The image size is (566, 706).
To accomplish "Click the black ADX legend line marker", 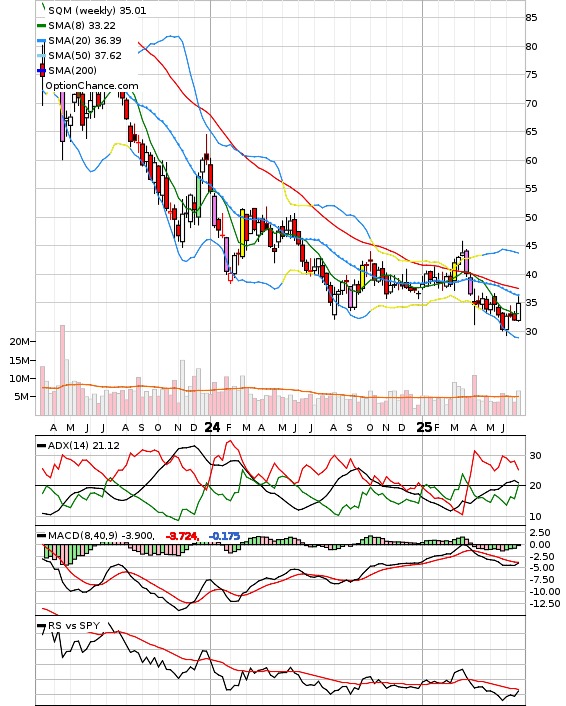I will (x=41, y=445).
